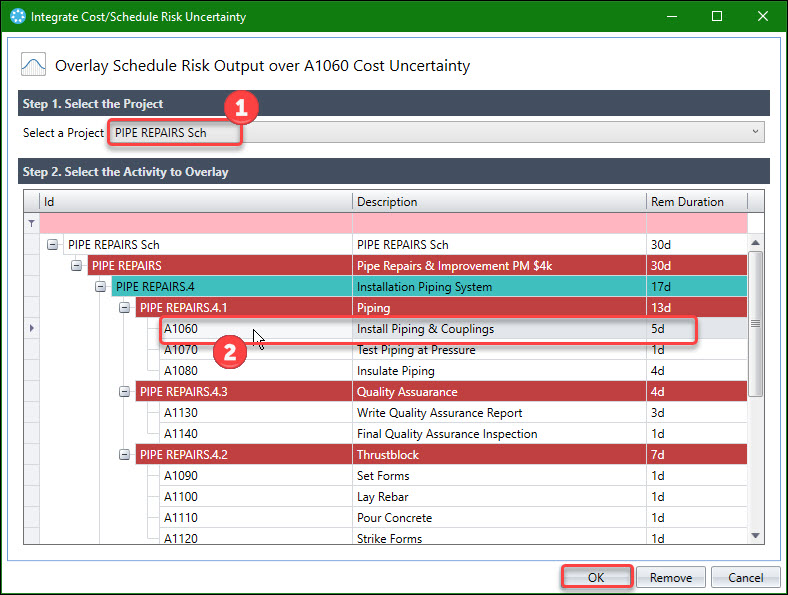Sort by the Rem Duration column header
788x595 pixels.
pyautogui.click(x=697, y=202)
